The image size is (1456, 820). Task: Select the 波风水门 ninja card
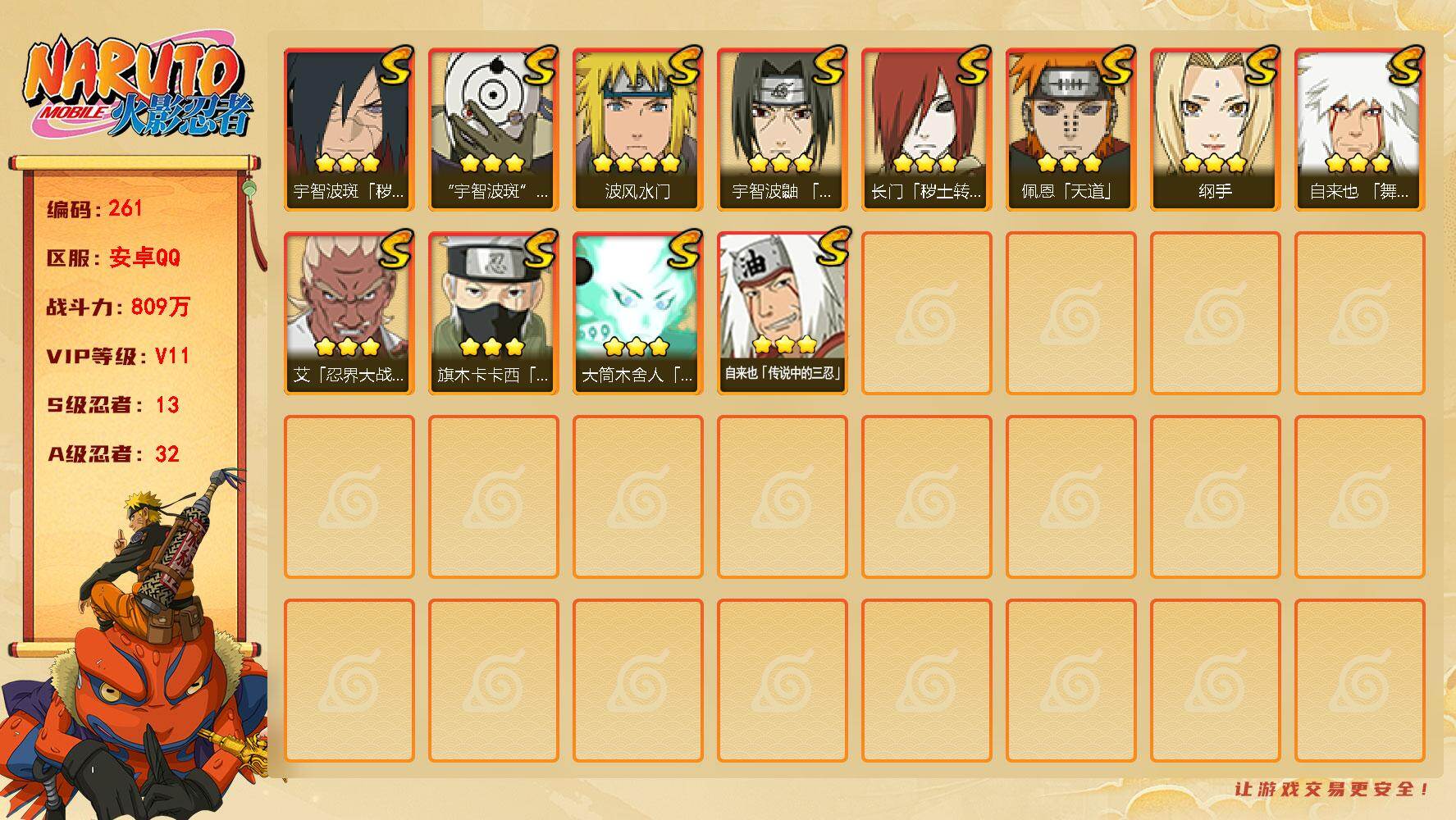[637, 130]
